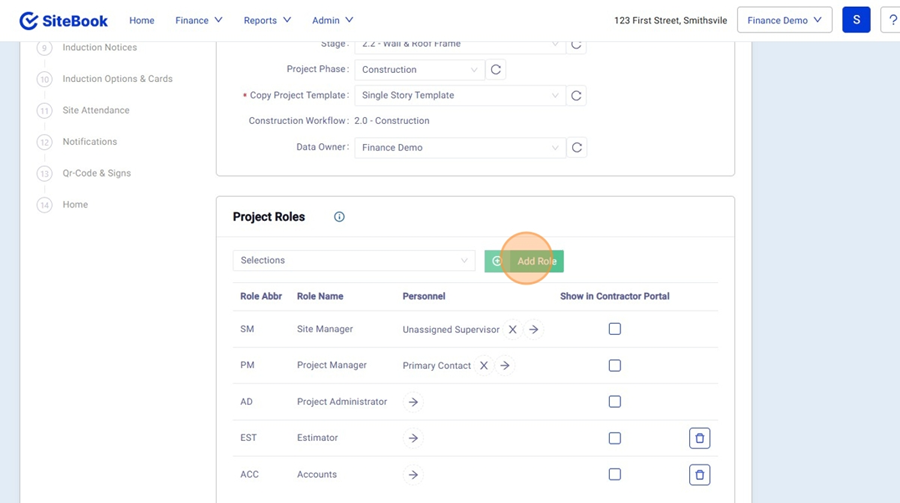Click refresh icon next to Data Owner
The width and height of the screenshot is (900, 503).
click(576, 148)
